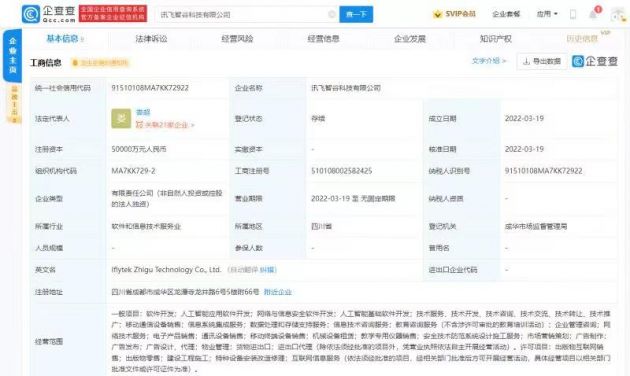Screen dimensions: 630x376
Task: Click business registration number 510108002582425
Action: [342, 171]
